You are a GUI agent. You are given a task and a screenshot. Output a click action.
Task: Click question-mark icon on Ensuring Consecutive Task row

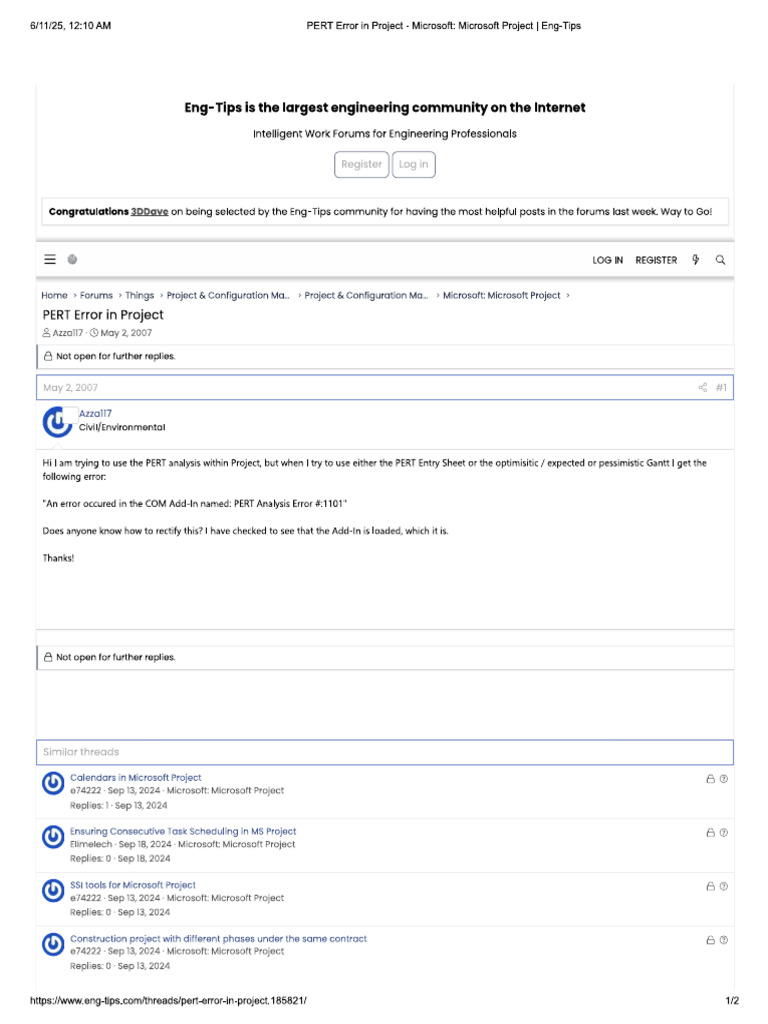723,832
